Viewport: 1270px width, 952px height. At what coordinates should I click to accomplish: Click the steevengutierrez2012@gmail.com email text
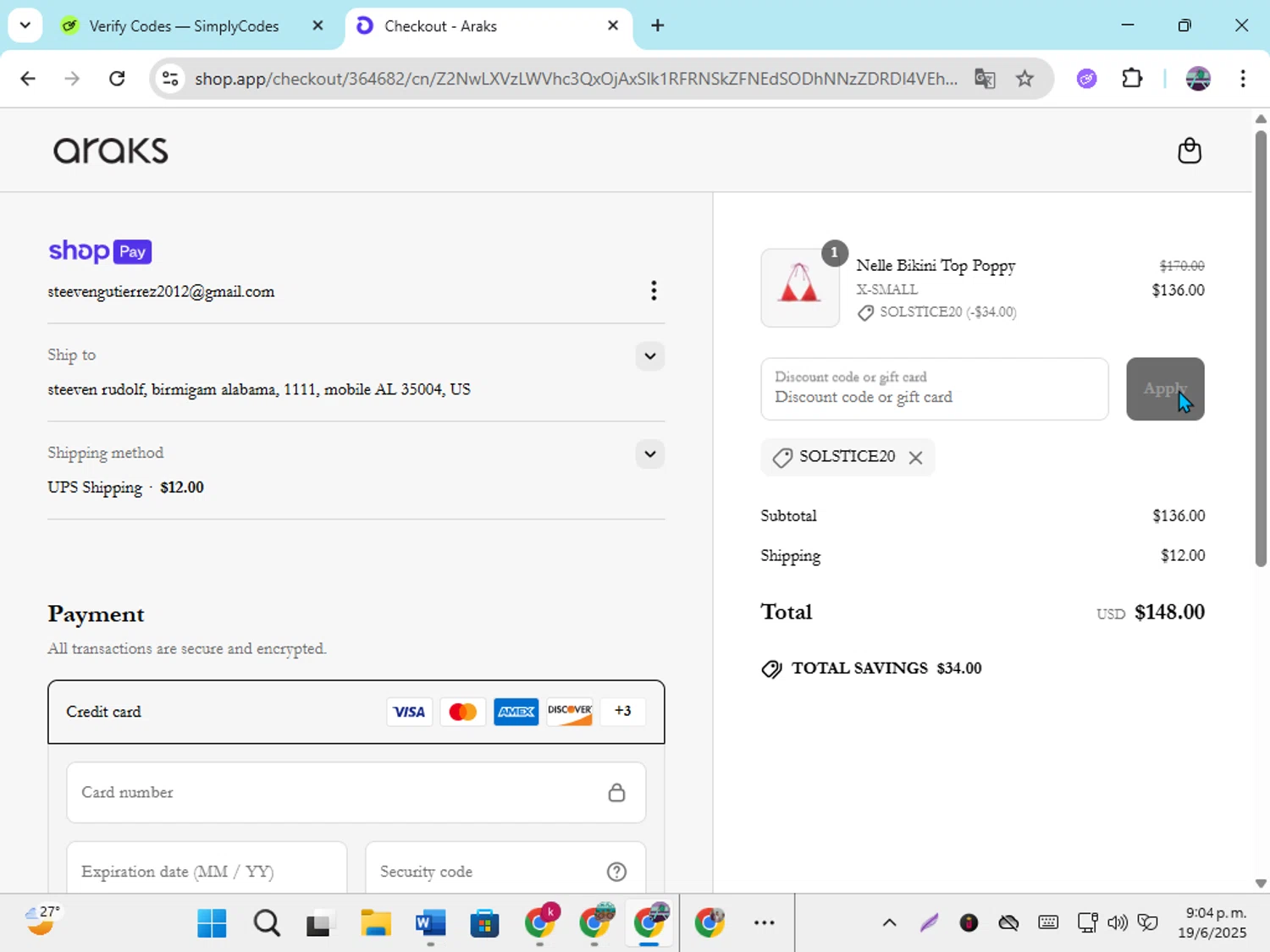click(x=161, y=292)
